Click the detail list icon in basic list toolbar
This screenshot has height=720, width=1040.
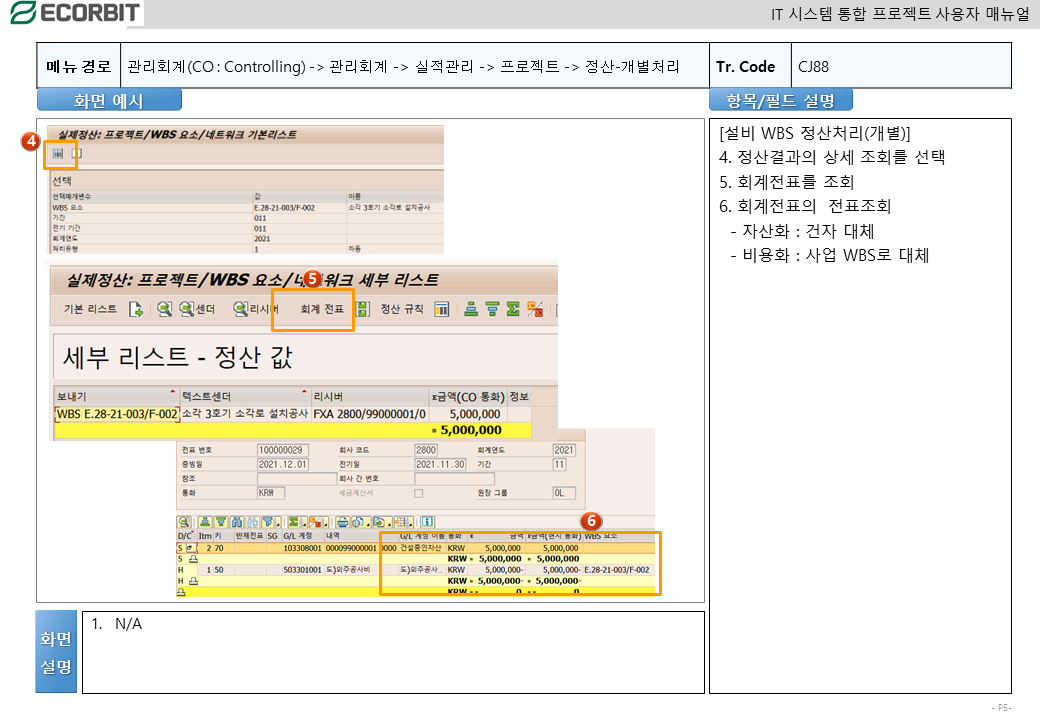click(58, 154)
